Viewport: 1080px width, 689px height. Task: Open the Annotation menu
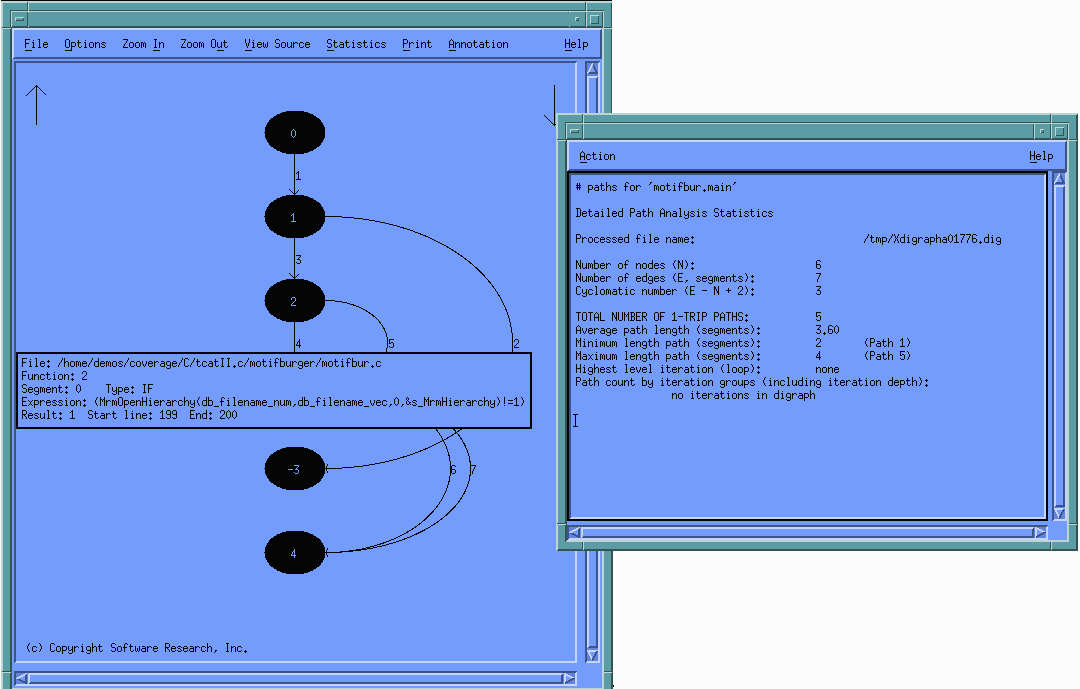[x=478, y=44]
